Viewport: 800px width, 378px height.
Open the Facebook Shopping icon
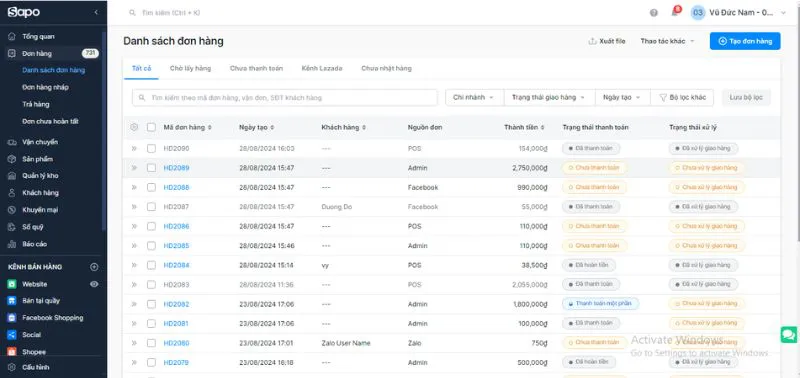(x=12, y=318)
